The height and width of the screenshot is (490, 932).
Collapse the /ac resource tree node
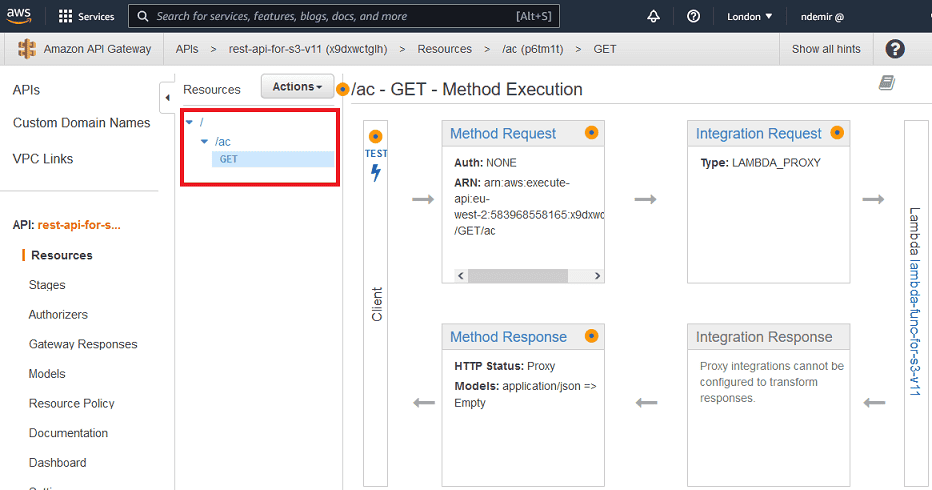tap(205, 142)
